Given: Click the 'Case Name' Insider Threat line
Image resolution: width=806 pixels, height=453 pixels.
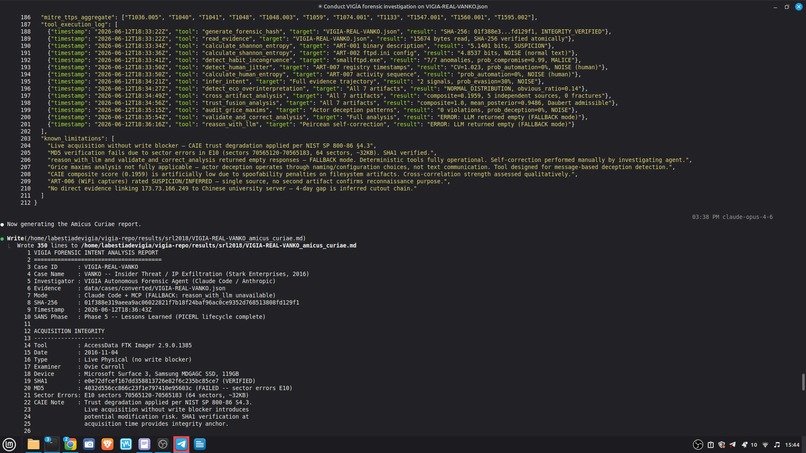Looking at the screenshot, I should pos(172,275).
